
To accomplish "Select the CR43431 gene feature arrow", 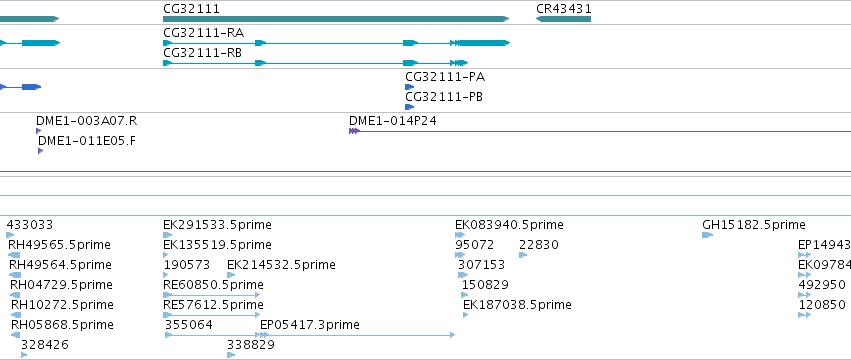I will tap(563, 19).
